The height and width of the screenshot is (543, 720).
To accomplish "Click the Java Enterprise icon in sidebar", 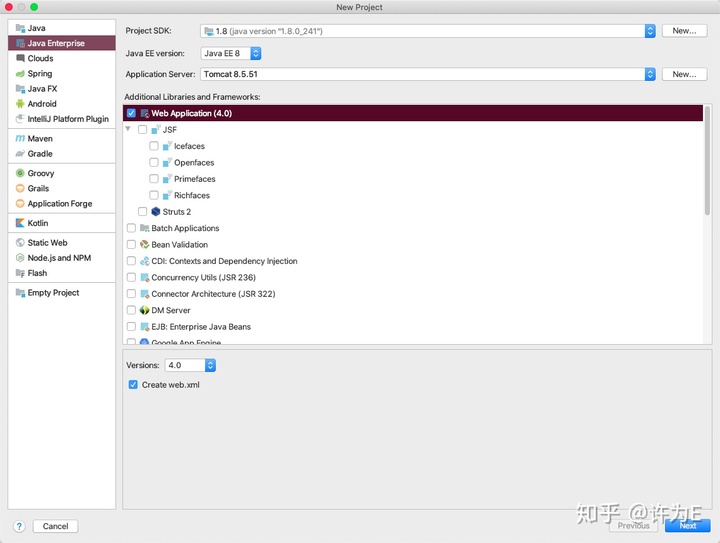I will click(20, 43).
